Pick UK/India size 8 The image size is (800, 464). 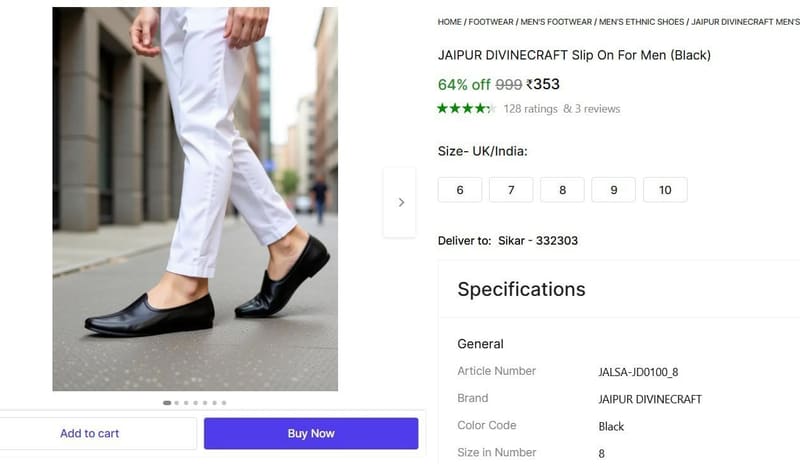562,190
